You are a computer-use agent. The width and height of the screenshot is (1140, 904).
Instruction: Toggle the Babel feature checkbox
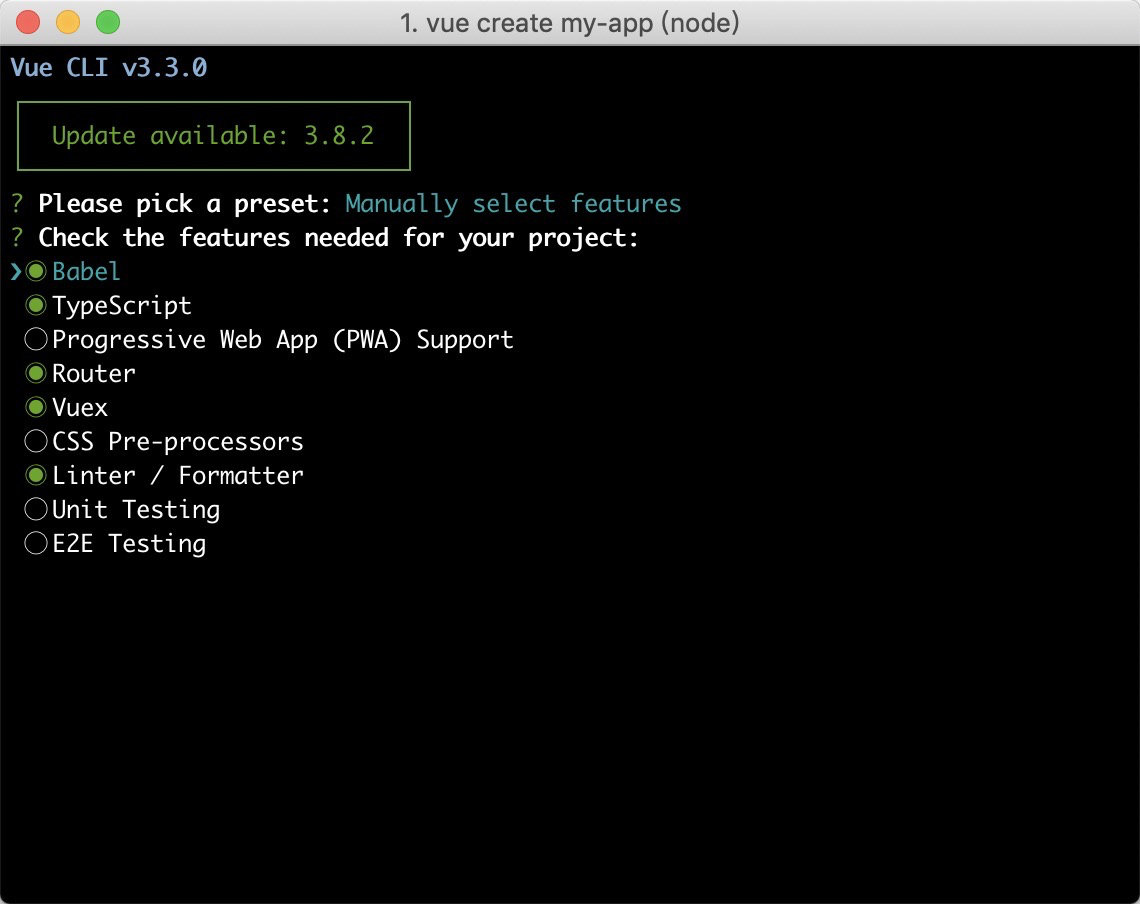click(x=37, y=271)
